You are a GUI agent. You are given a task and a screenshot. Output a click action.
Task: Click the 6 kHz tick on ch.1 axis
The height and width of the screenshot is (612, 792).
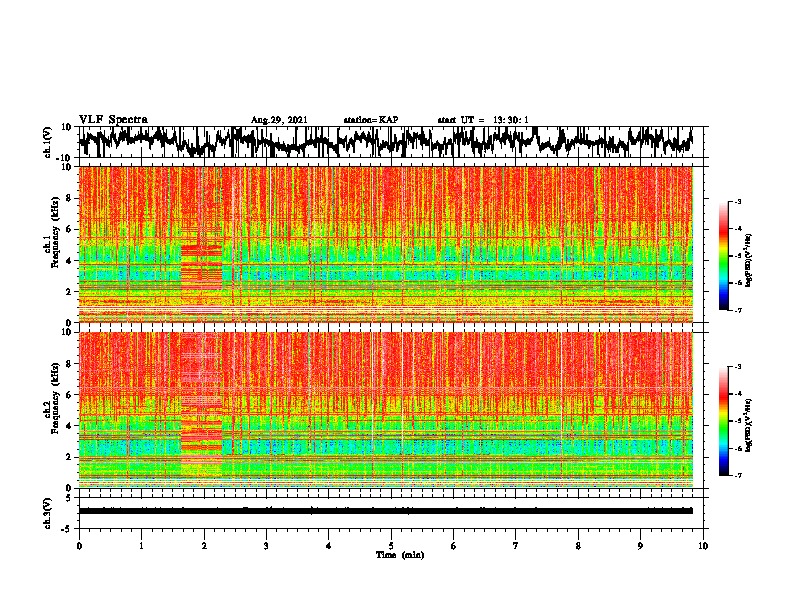(69, 229)
